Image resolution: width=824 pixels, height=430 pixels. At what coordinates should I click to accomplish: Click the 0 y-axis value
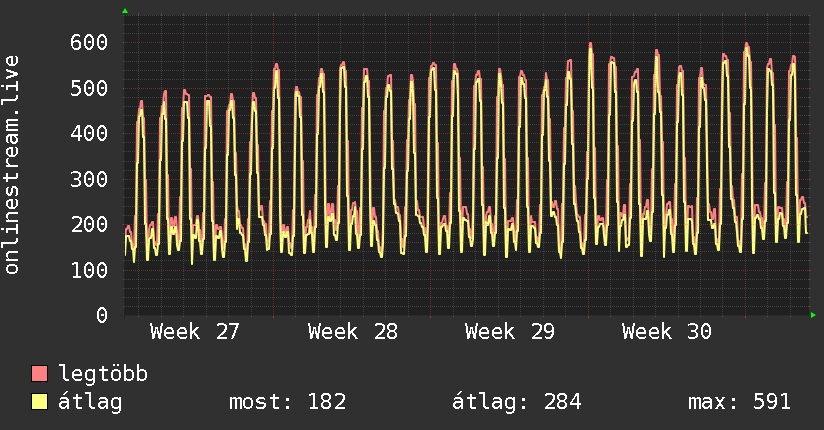coord(102,315)
